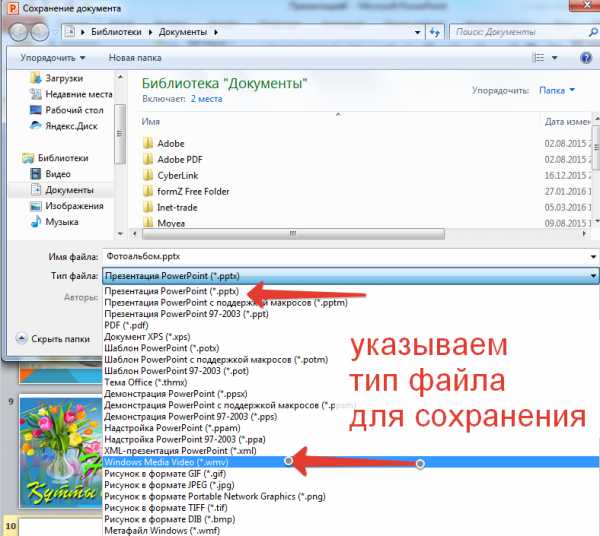The width and height of the screenshot is (600, 536).
Task: Choose Надстройка PowerPoint 97-2003 (*.ppa)
Action: pyautogui.click(x=185, y=440)
